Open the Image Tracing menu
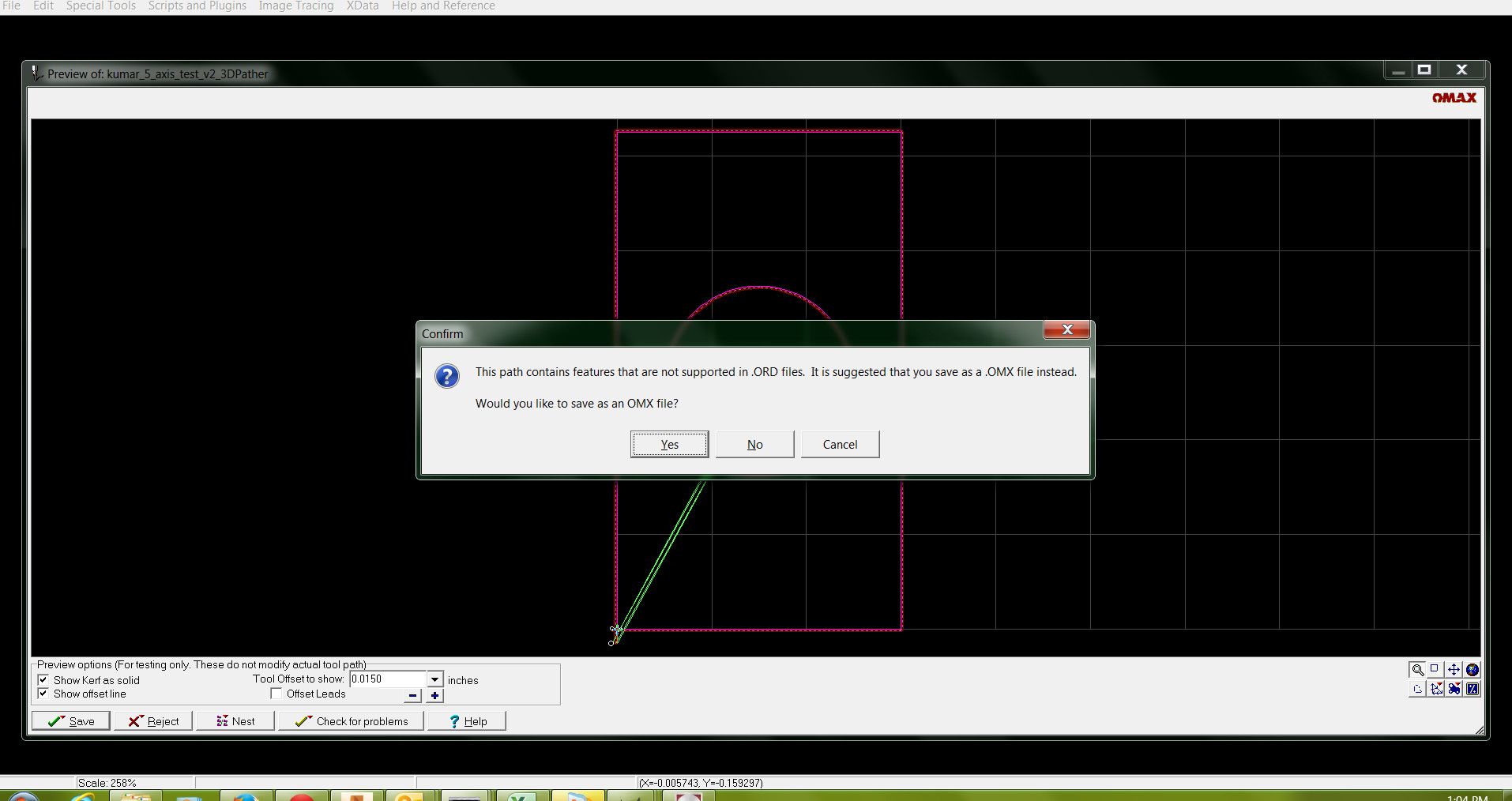 295,6
